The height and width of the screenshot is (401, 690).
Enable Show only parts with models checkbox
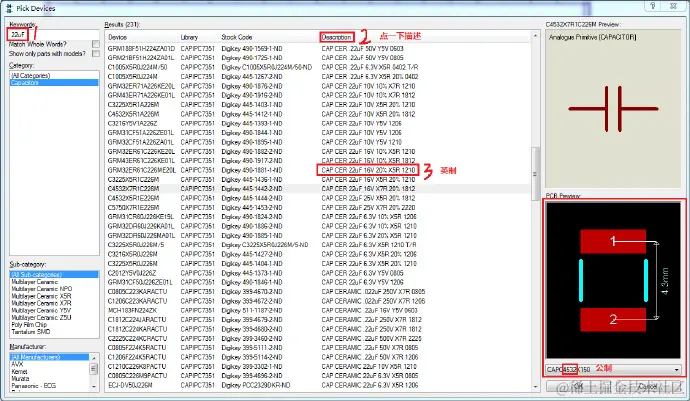95,53
